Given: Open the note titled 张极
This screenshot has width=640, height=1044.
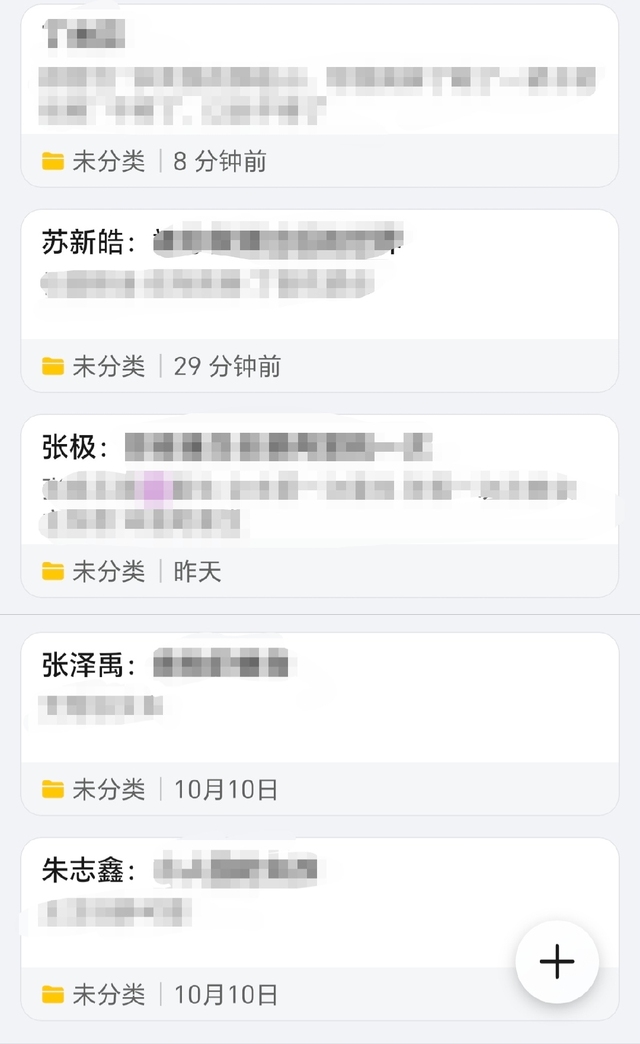Looking at the screenshot, I should pyautogui.click(x=320, y=480).
